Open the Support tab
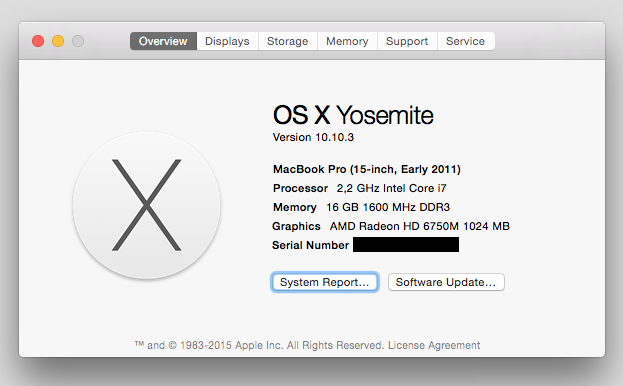 (407, 41)
